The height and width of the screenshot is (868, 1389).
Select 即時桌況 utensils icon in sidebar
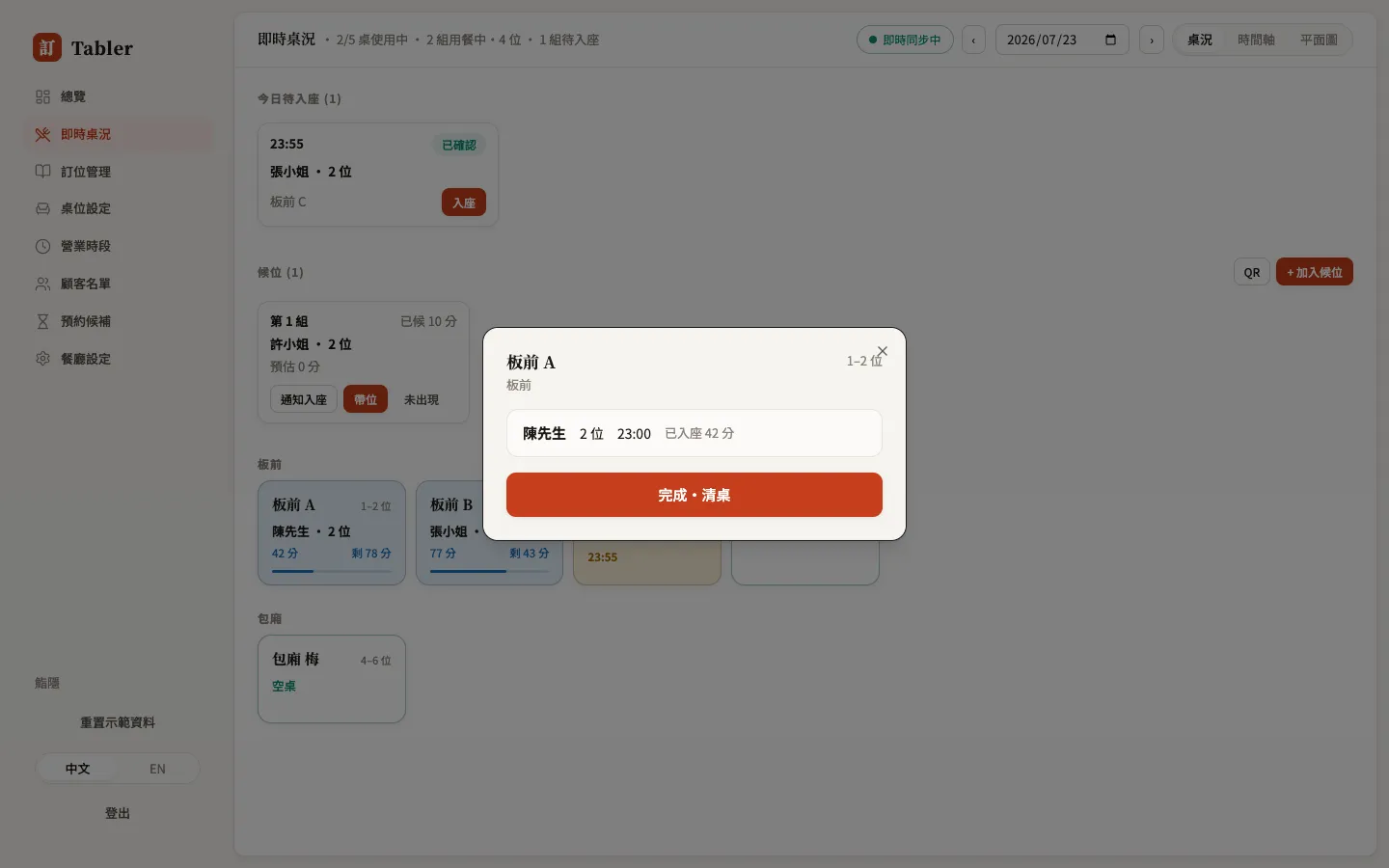coord(42,134)
